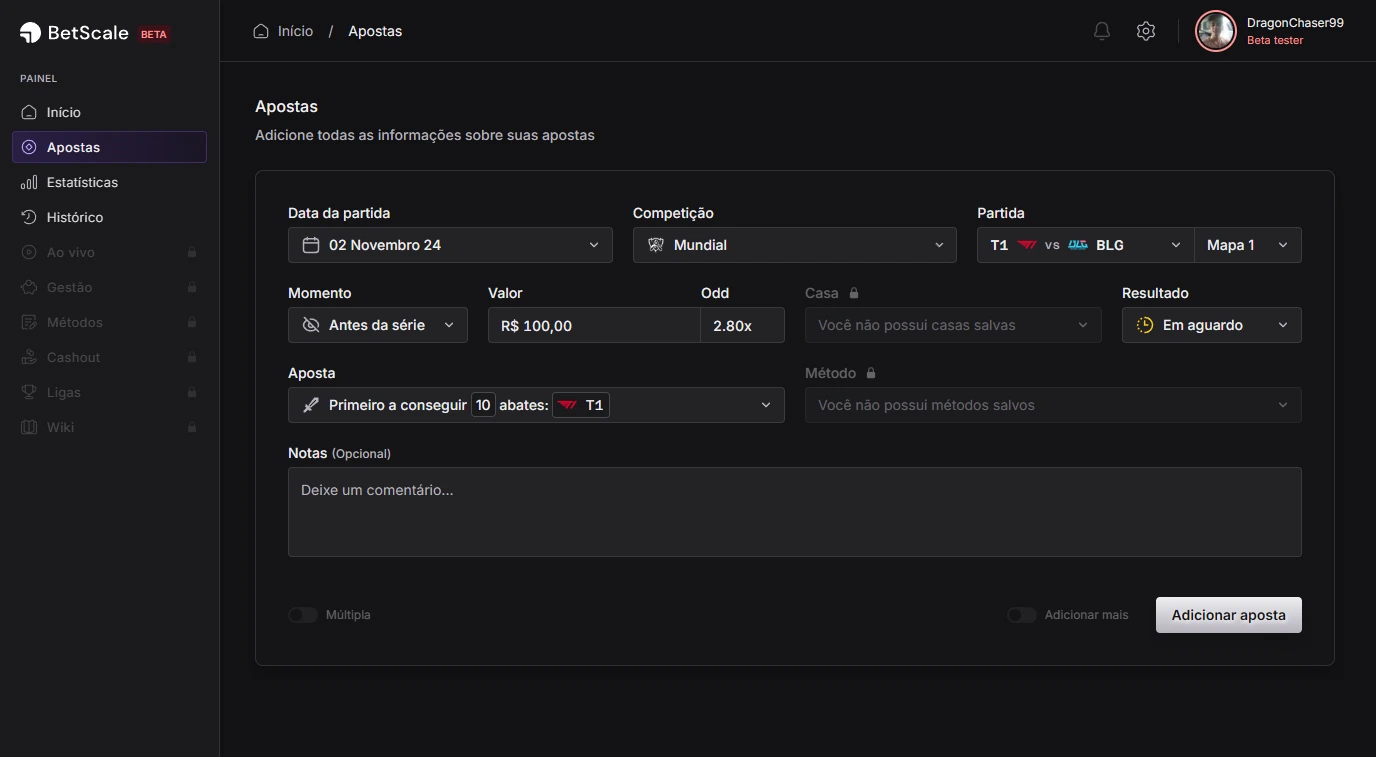The height and width of the screenshot is (757, 1376).
Task: Click the lock icon next to Casa
Action: click(854, 293)
